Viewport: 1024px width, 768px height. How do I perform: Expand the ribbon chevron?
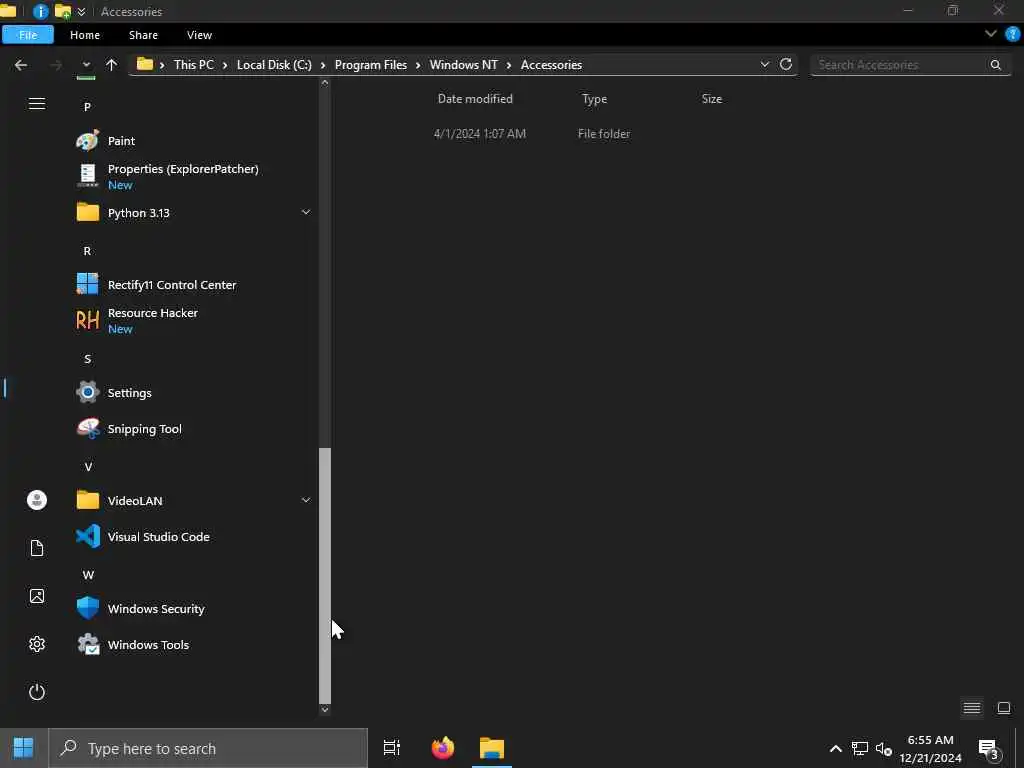pyautogui.click(x=991, y=34)
